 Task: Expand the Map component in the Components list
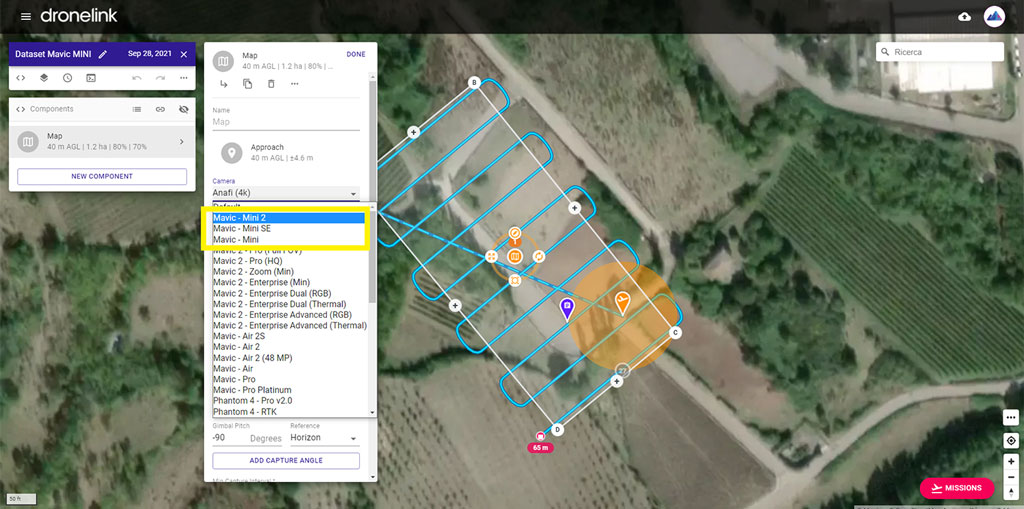click(x=181, y=142)
